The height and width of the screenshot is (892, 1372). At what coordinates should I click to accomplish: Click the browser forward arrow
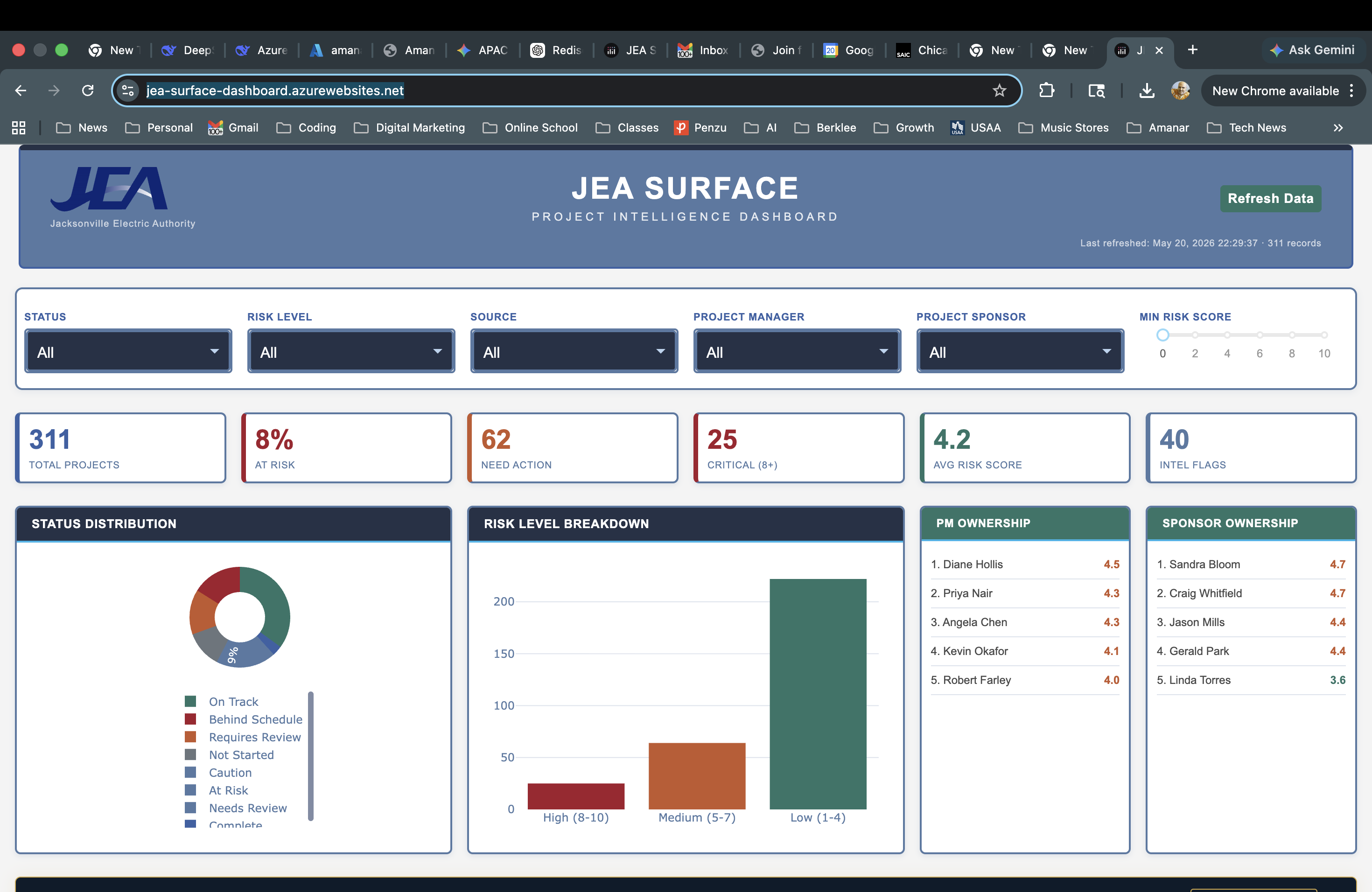point(54,91)
